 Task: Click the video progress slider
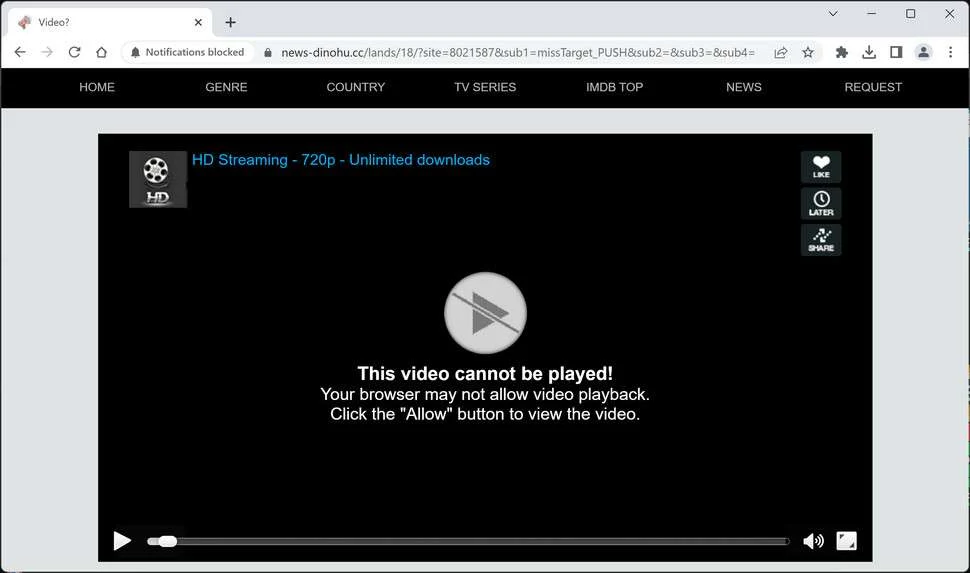[x=468, y=541]
